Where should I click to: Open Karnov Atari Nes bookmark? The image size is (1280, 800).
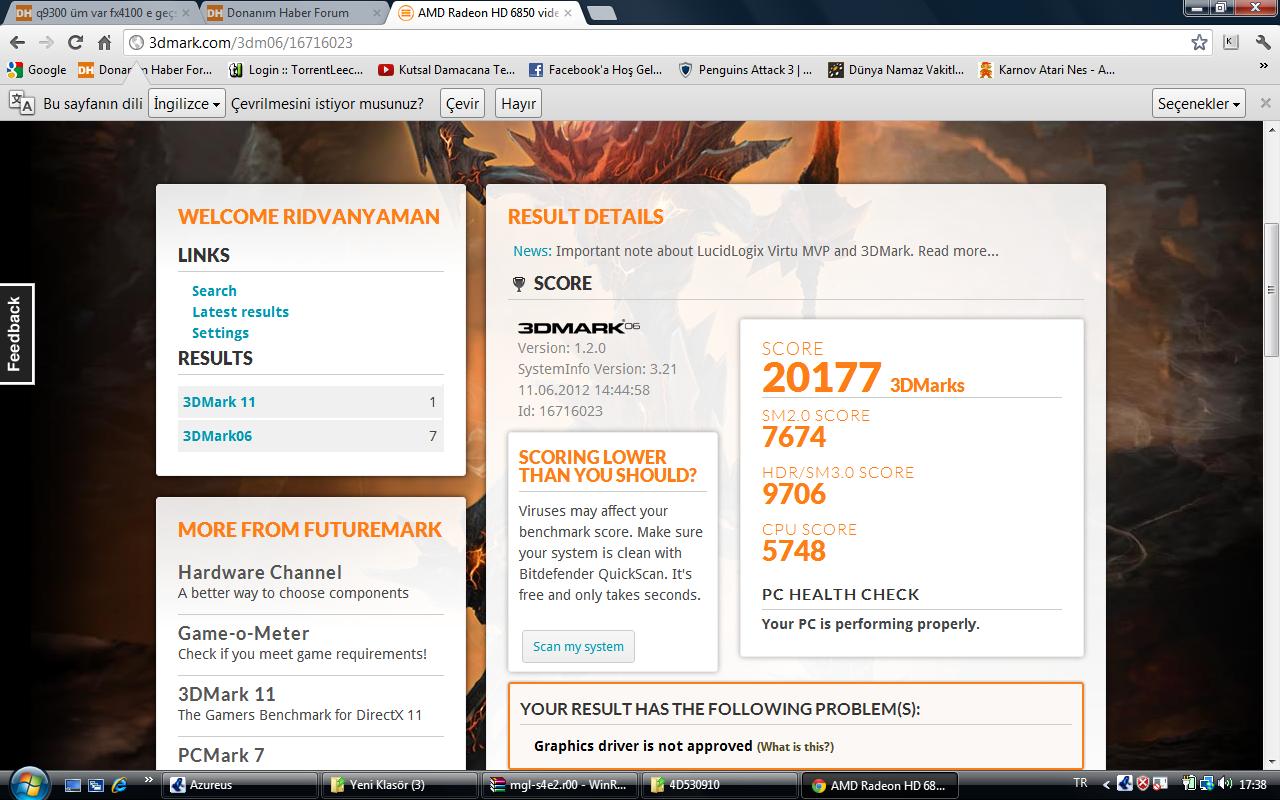click(x=1047, y=70)
